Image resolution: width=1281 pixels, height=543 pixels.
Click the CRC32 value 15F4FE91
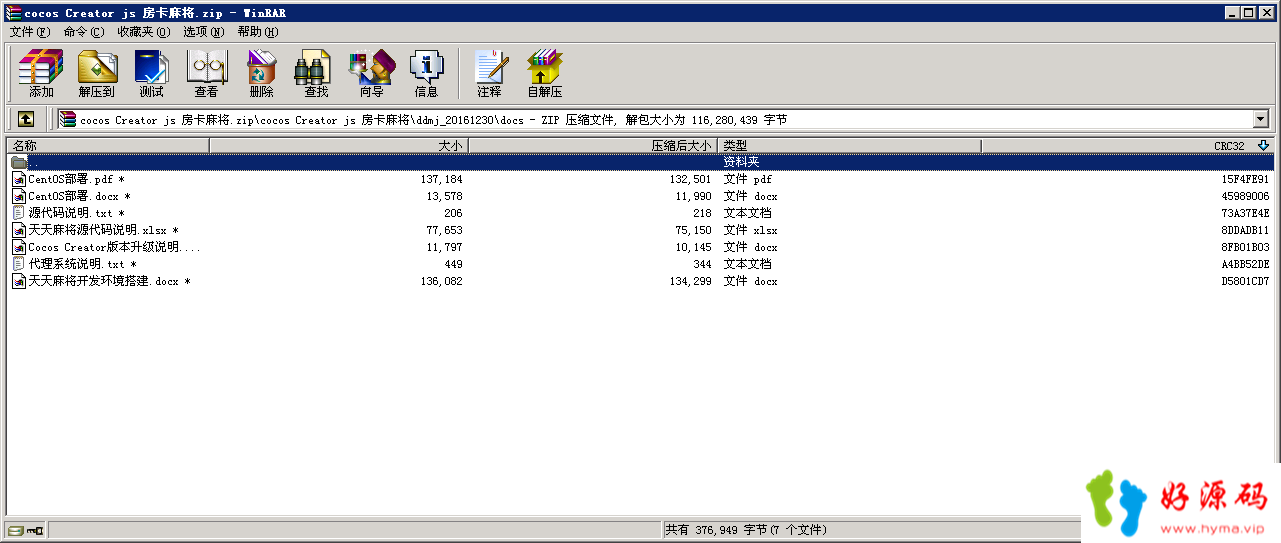point(1245,179)
